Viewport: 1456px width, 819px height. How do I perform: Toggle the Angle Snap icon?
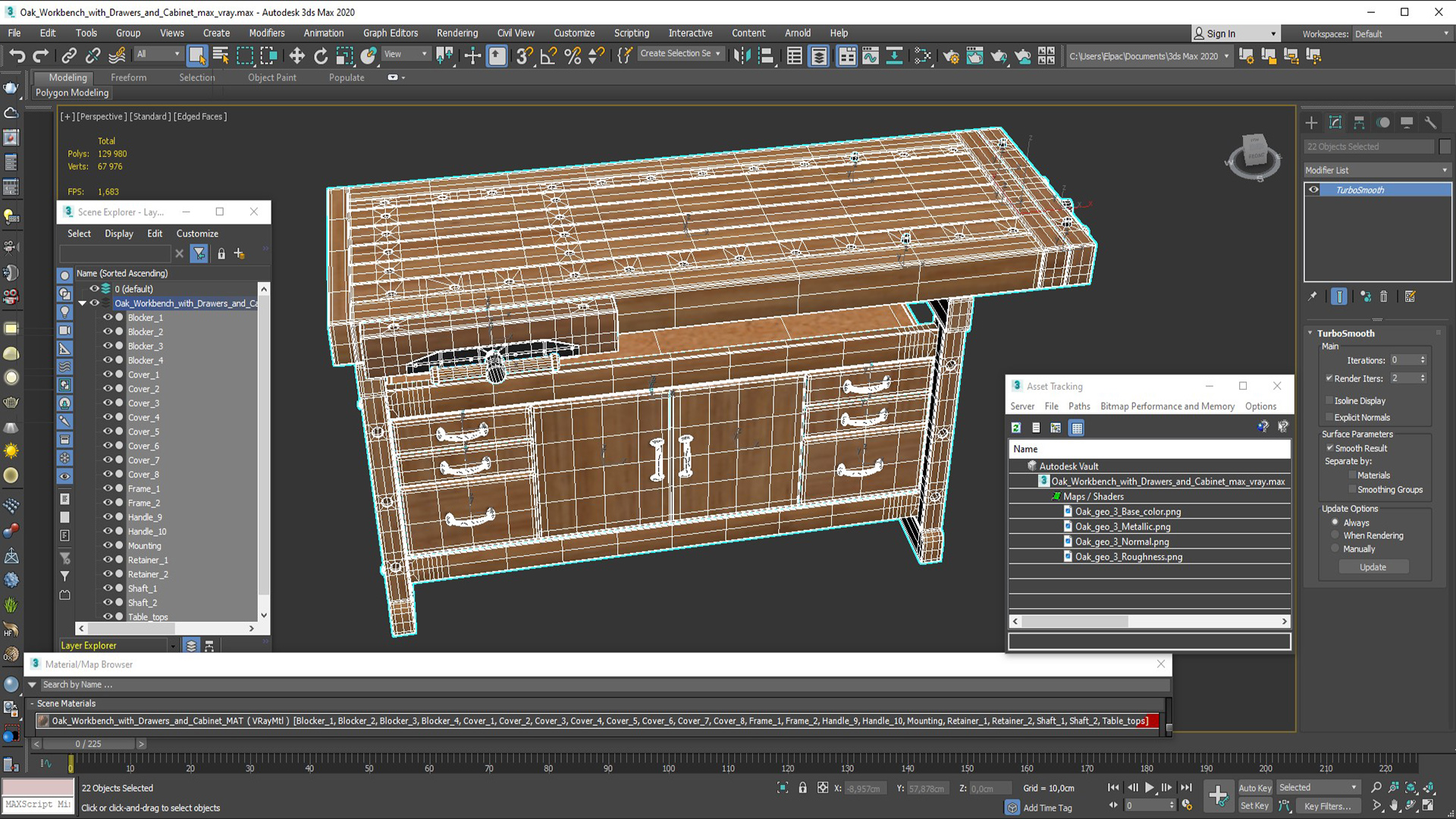click(x=548, y=55)
